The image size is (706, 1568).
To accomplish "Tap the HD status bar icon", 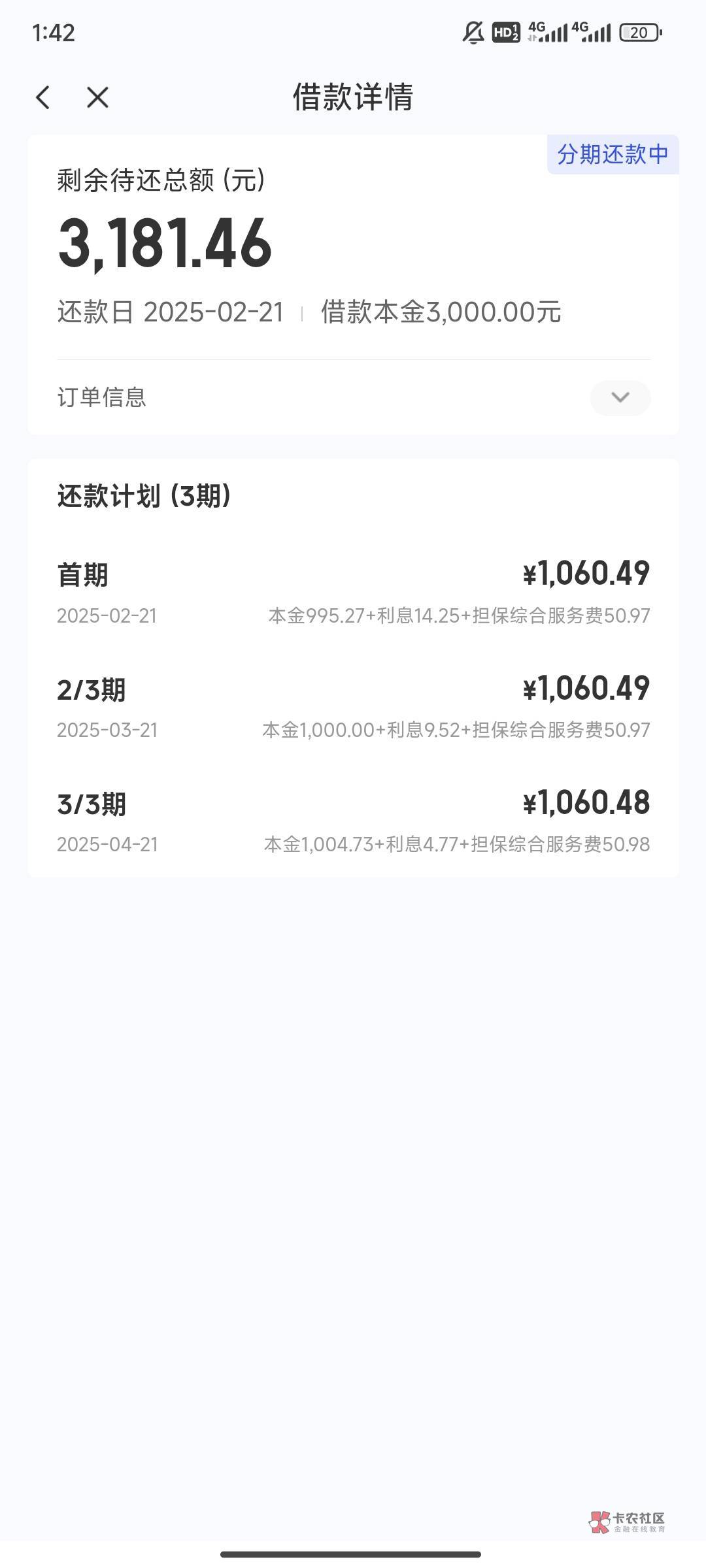I will tap(506, 32).
